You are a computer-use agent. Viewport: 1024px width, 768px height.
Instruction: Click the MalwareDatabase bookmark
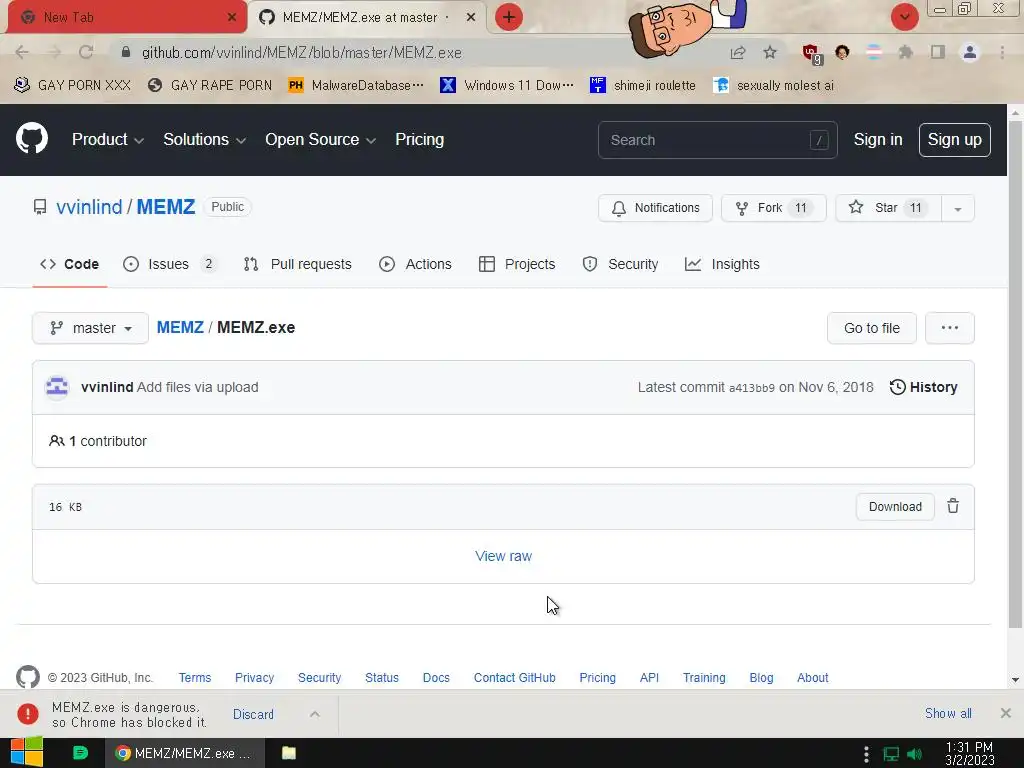(x=356, y=85)
